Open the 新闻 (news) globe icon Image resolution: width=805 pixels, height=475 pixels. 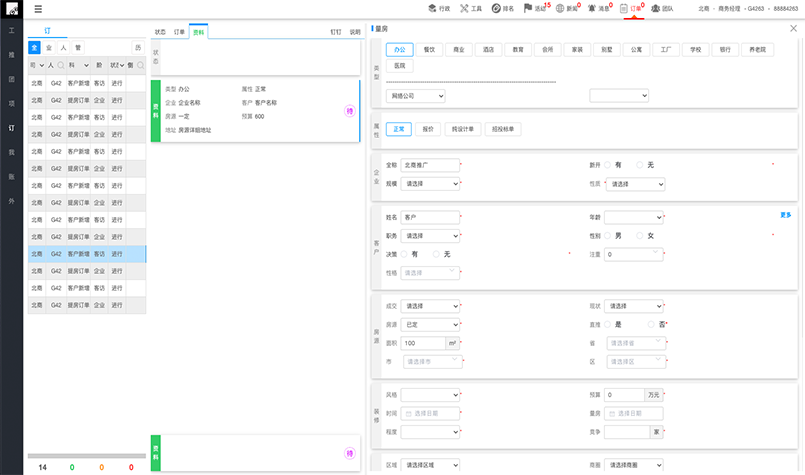point(567,8)
